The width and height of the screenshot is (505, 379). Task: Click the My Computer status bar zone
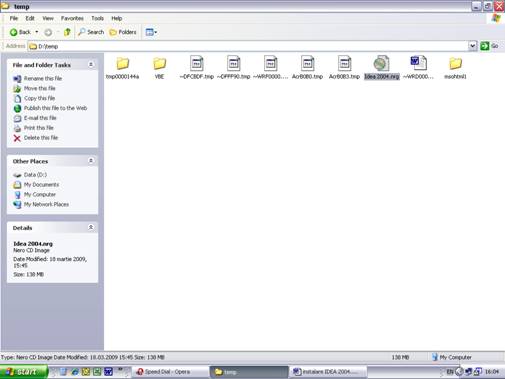point(452,357)
